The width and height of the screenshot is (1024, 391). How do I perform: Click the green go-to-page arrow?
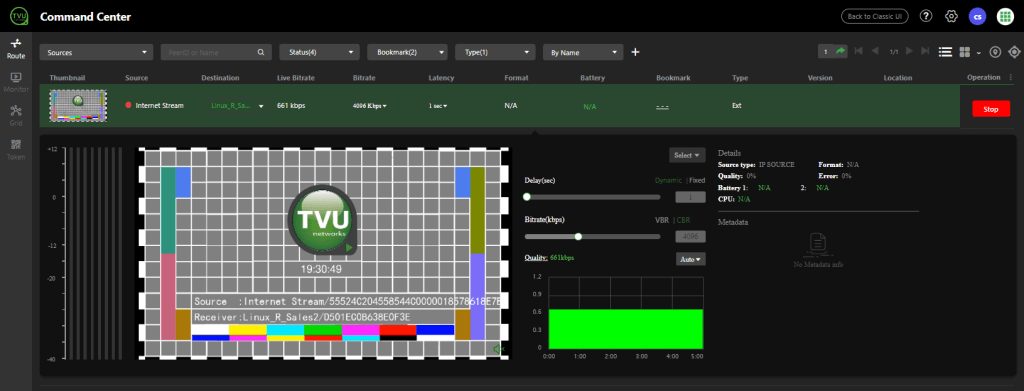840,51
